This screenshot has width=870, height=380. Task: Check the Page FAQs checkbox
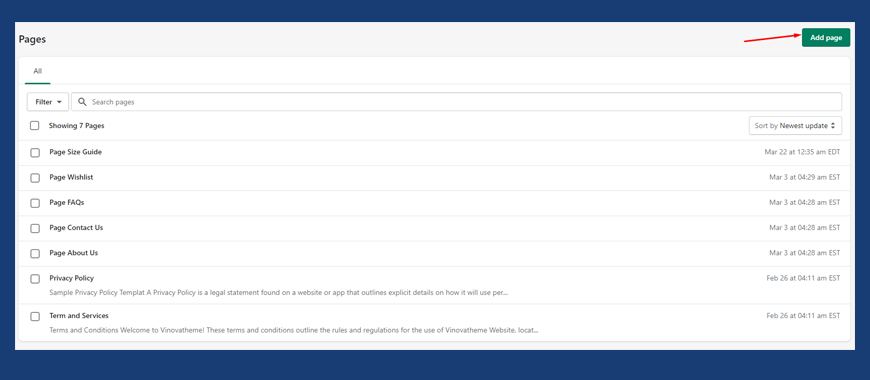(35, 203)
